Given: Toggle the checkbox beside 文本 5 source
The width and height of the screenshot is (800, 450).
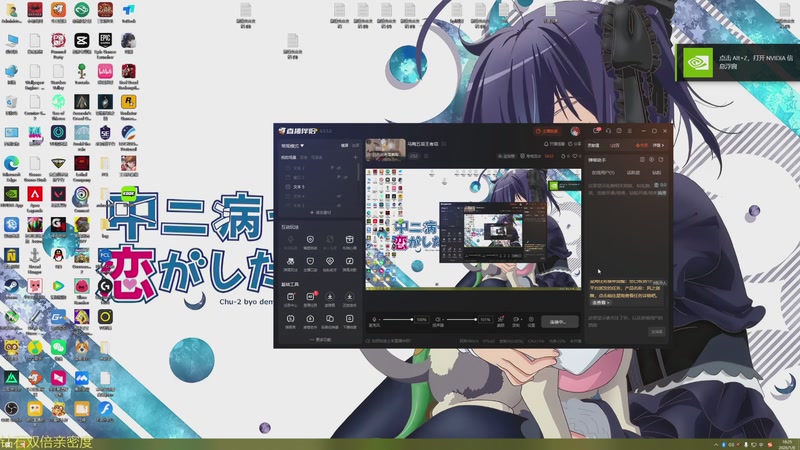Looking at the screenshot, I should pos(288,187).
